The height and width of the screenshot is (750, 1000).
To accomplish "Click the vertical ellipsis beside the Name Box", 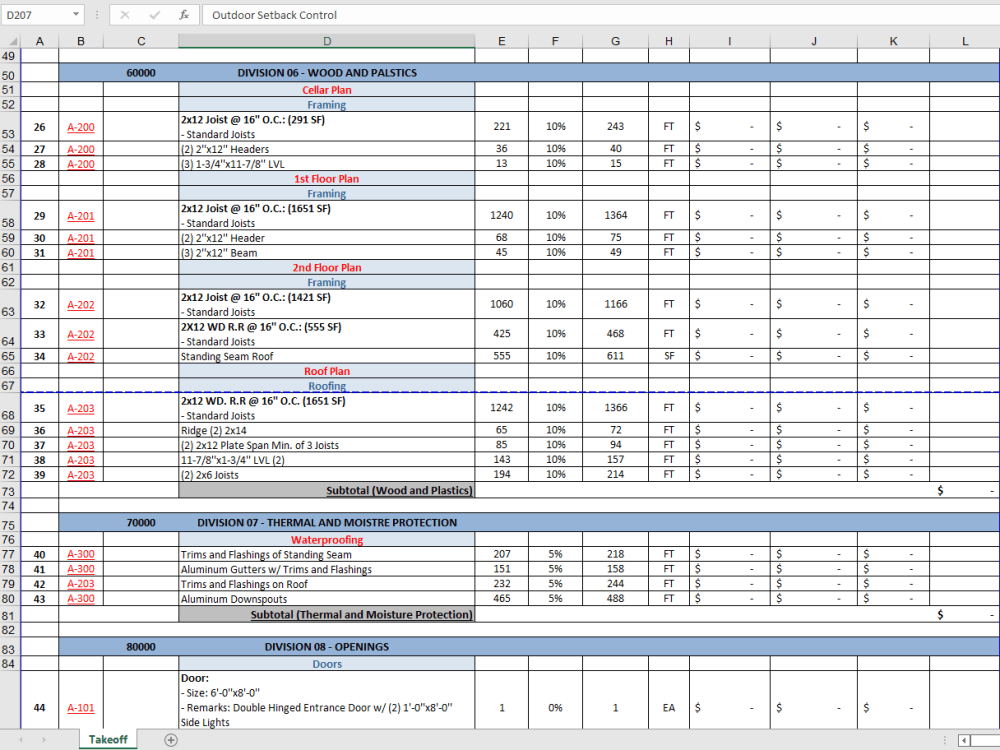I will coord(96,15).
